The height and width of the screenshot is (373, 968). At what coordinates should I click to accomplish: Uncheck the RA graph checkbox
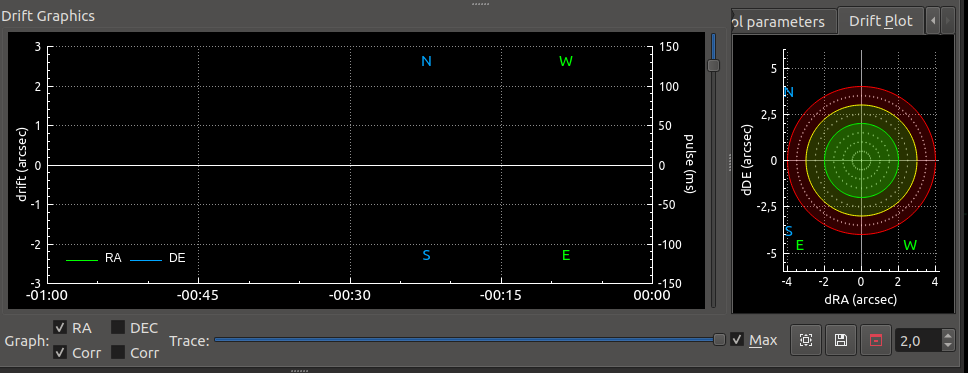(60, 327)
